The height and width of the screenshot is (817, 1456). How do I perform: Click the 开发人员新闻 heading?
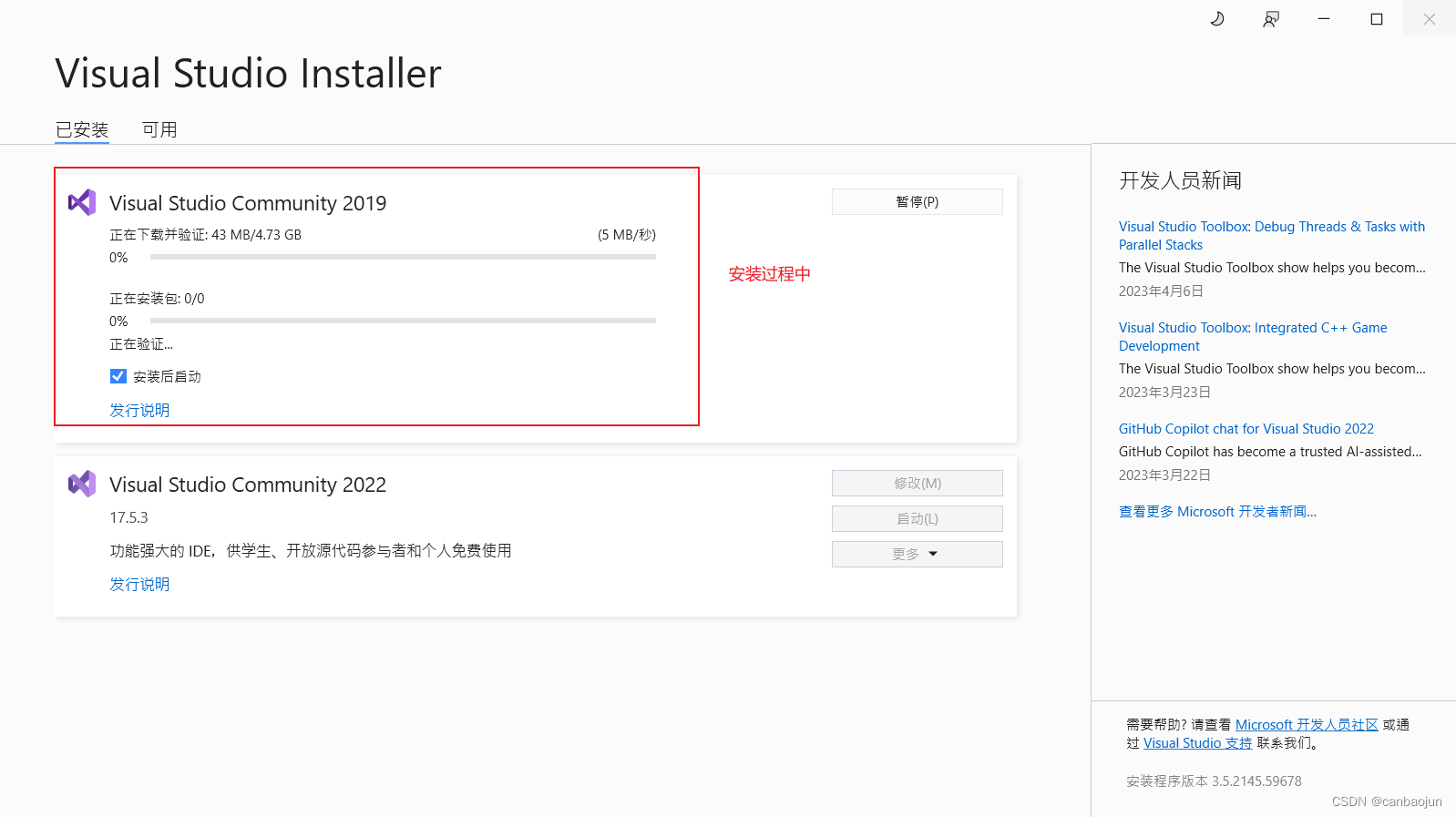click(x=1180, y=180)
